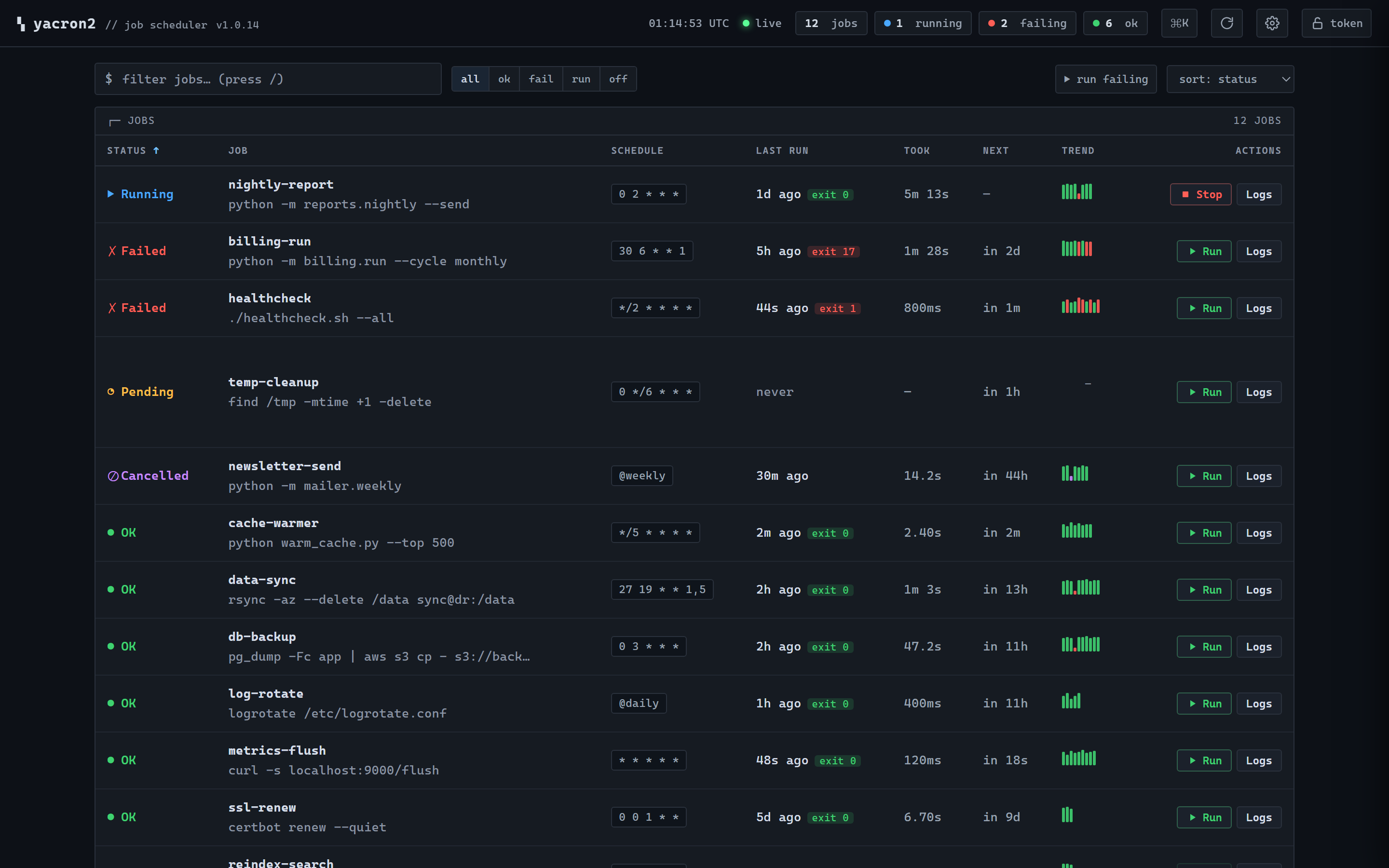The height and width of the screenshot is (868, 1389).
Task: Click the '@daily' schedule chip
Action: tap(638, 703)
